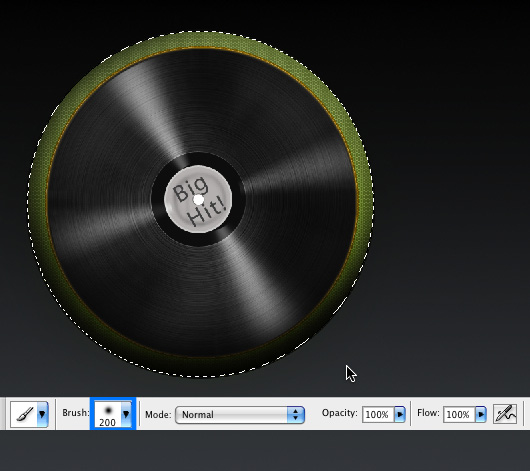Click the white spindle hole on record
This screenshot has height=471, width=530.
(198, 200)
